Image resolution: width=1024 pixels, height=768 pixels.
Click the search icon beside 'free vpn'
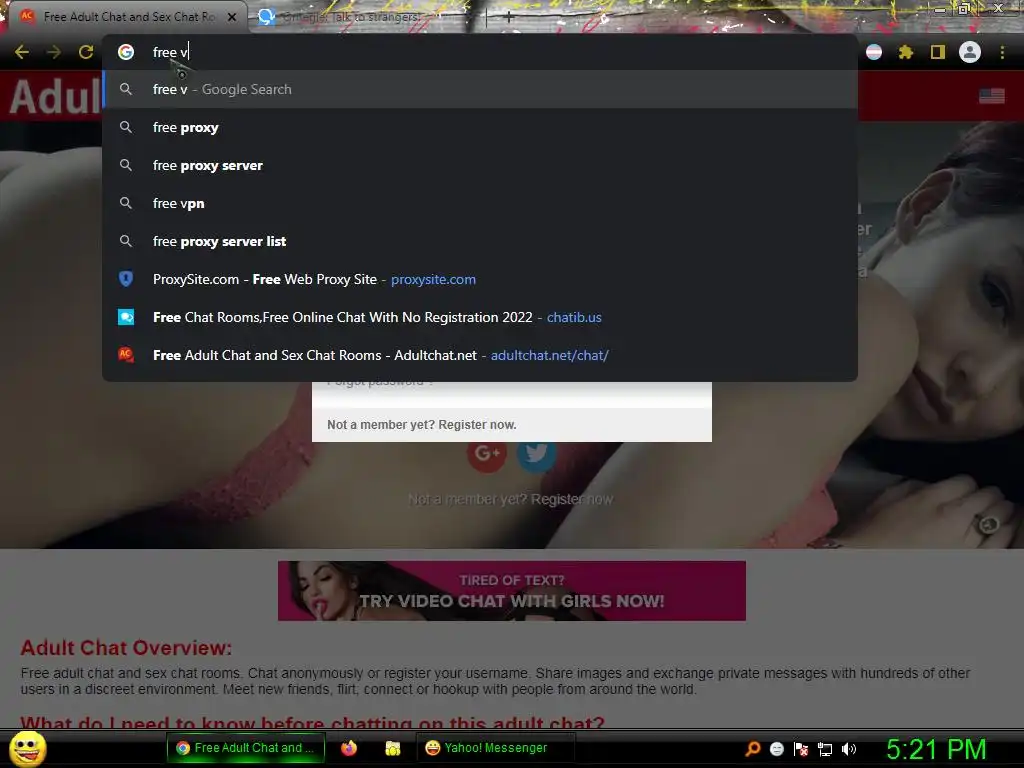click(x=126, y=203)
